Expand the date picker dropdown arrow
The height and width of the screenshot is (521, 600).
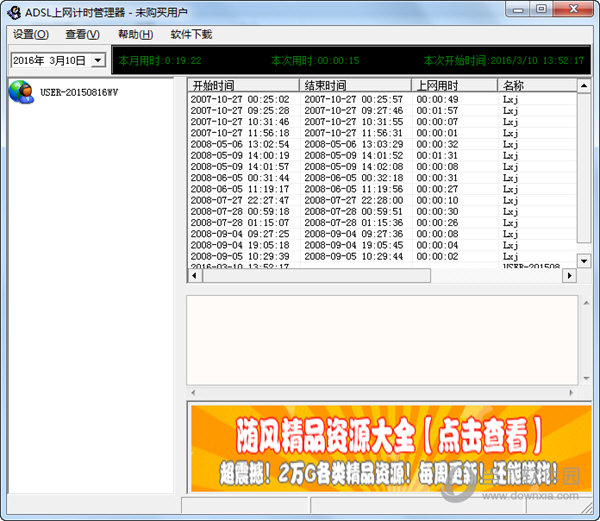(x=98, y=60)
